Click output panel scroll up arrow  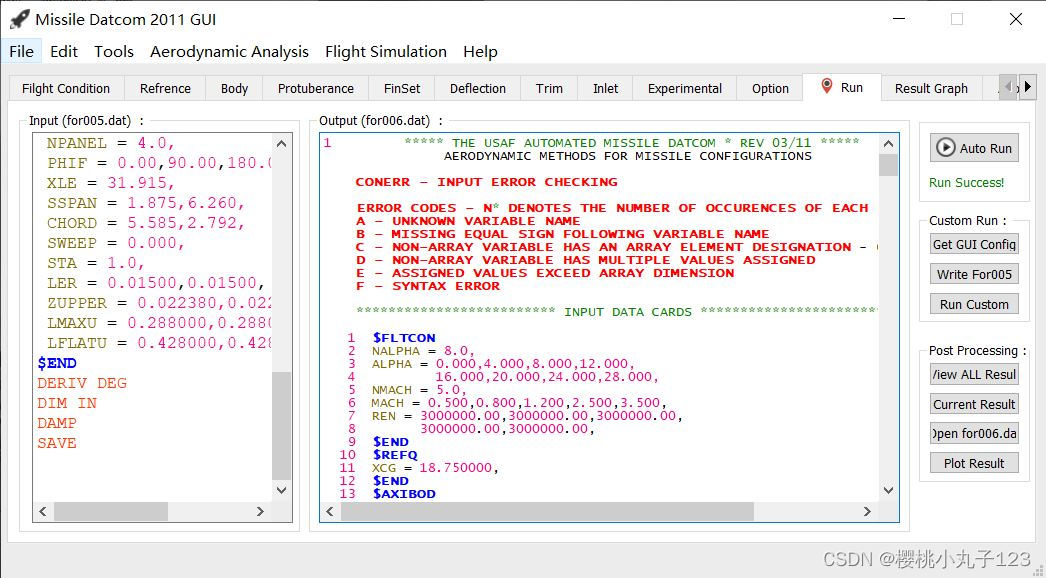coord(888,144)
